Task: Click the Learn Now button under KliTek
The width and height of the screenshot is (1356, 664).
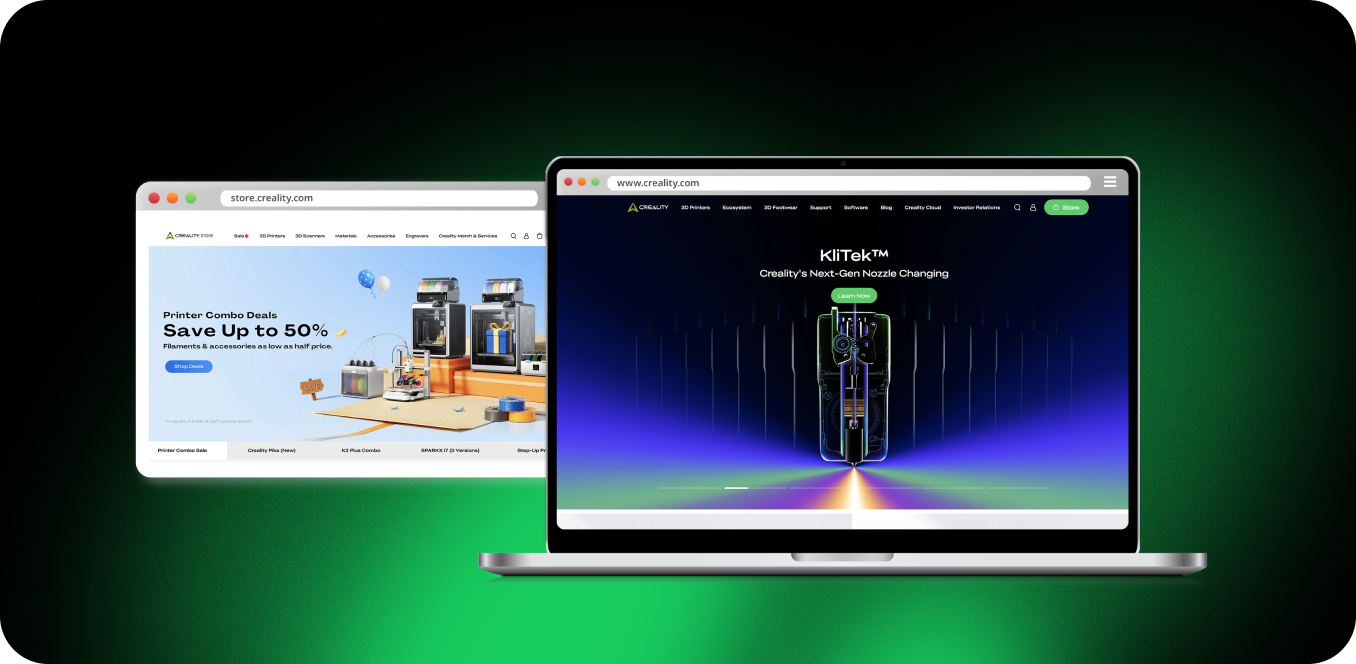Action: pyautogui.click(x=854, y=295)
